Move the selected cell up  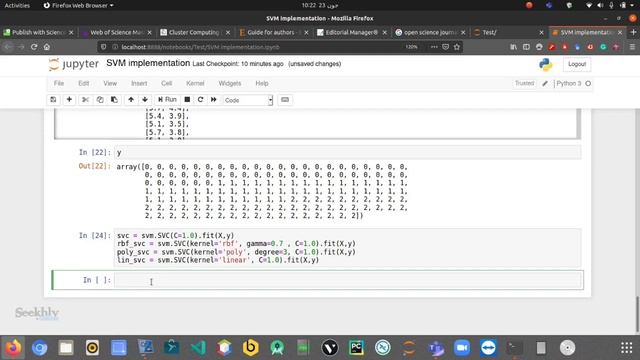(x=131, y=100)
